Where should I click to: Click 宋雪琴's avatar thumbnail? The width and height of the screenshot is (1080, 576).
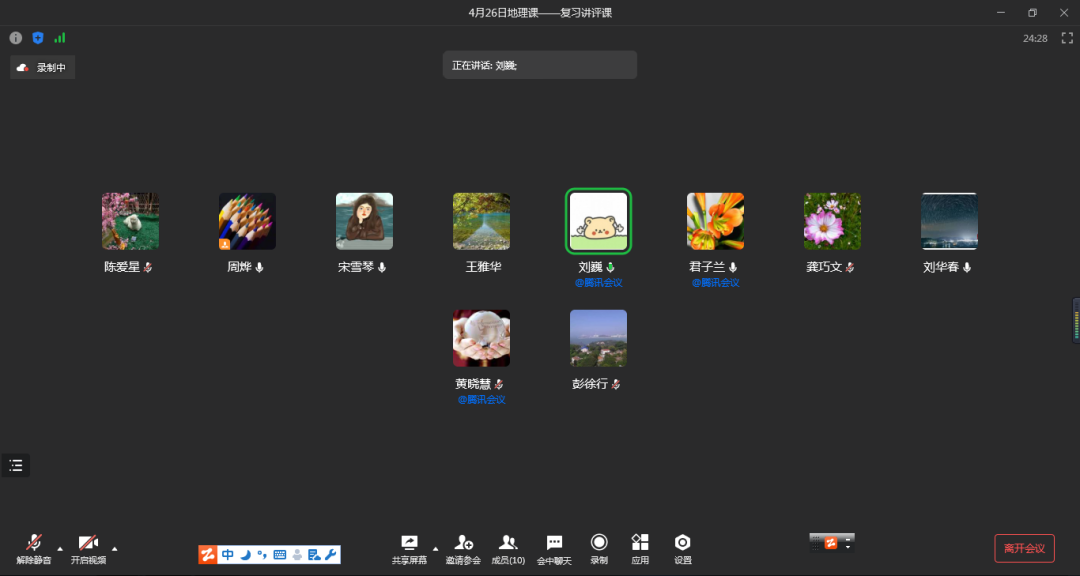tap(364, 221)
